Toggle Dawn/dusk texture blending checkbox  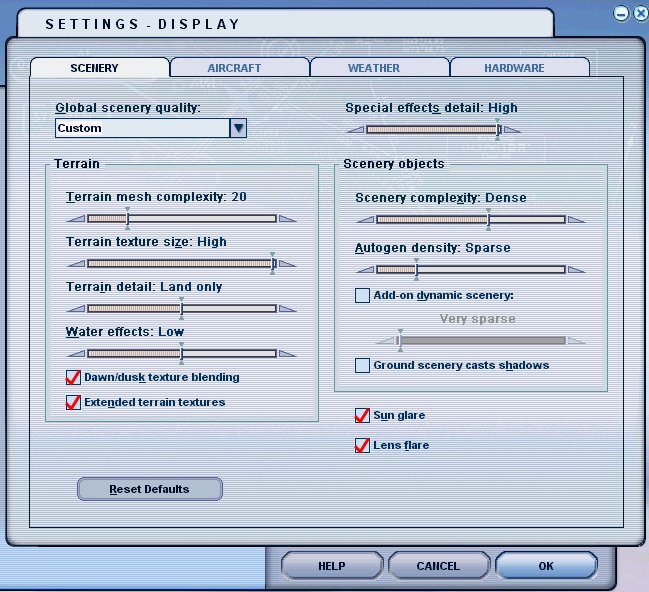(x=73, y=377)
